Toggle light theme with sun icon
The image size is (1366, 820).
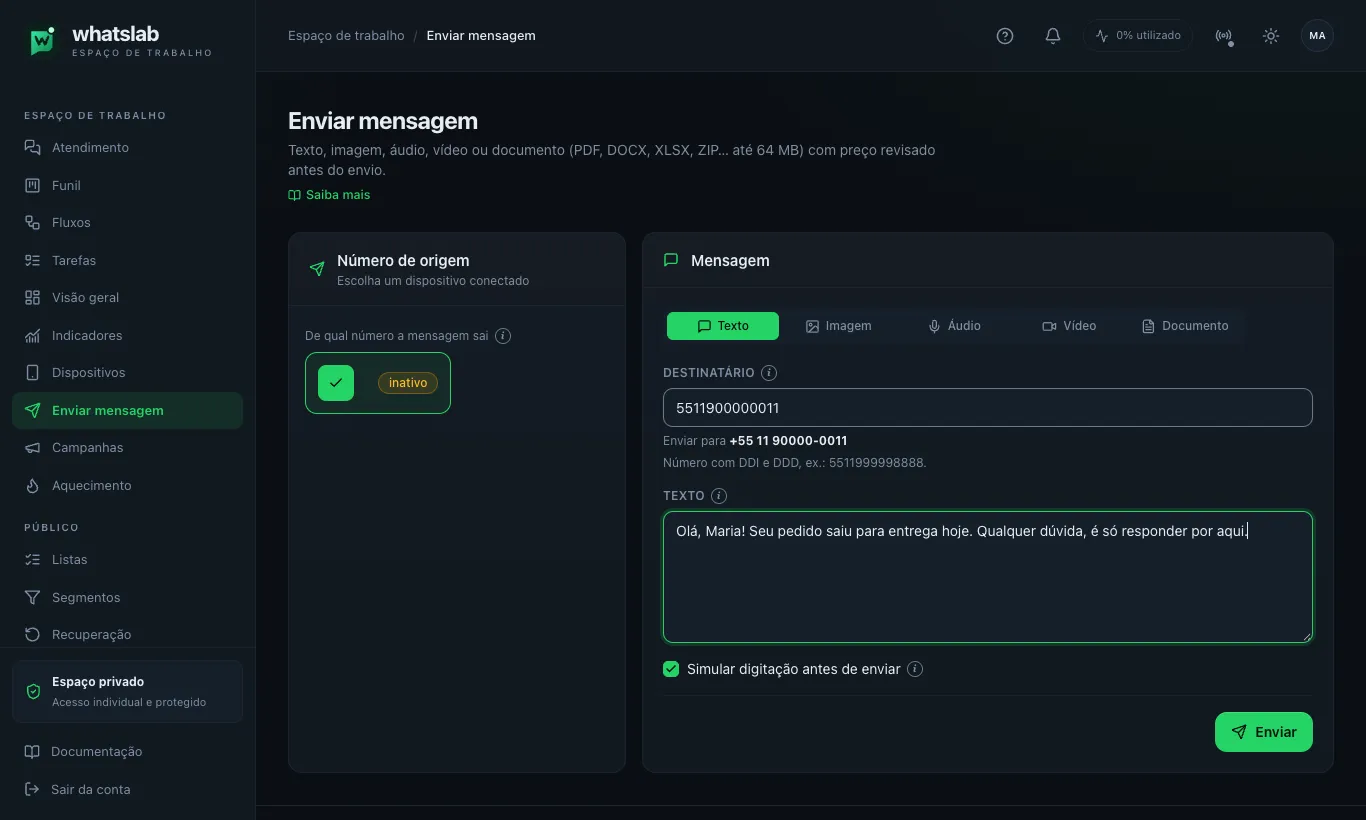click(1271, 36)
